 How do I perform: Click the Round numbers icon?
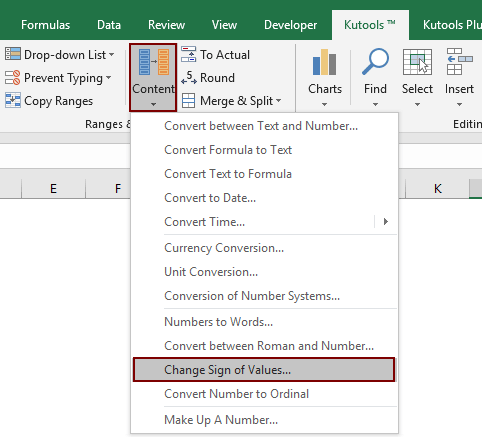189,78
